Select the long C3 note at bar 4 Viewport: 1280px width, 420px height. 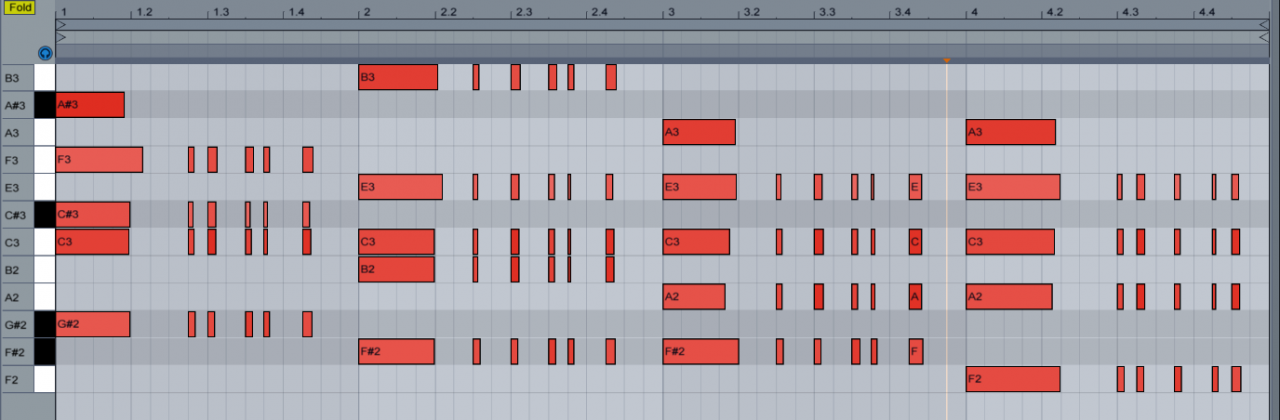[1010, 242]
